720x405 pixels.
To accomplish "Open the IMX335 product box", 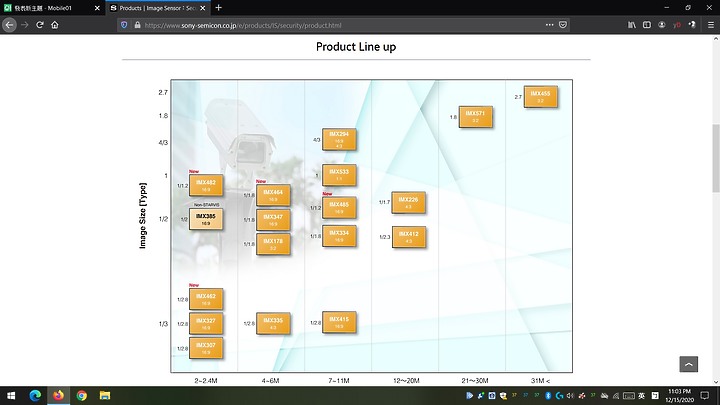I will (x=273, y=323).
